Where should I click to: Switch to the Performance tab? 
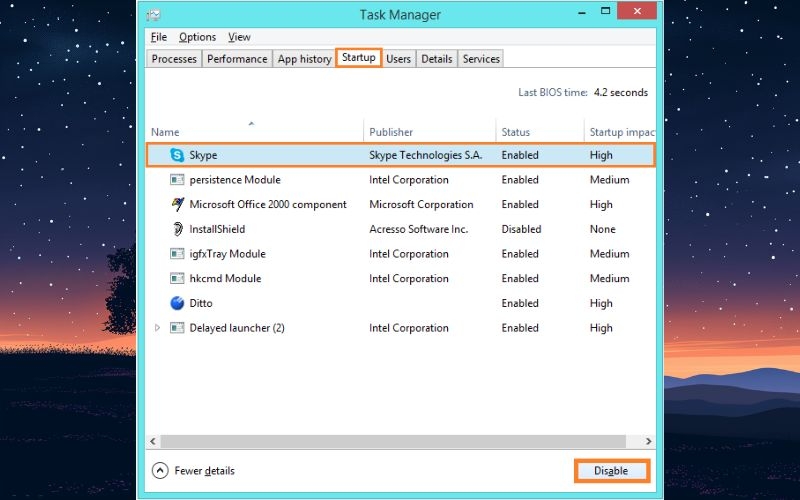[237, 59]
